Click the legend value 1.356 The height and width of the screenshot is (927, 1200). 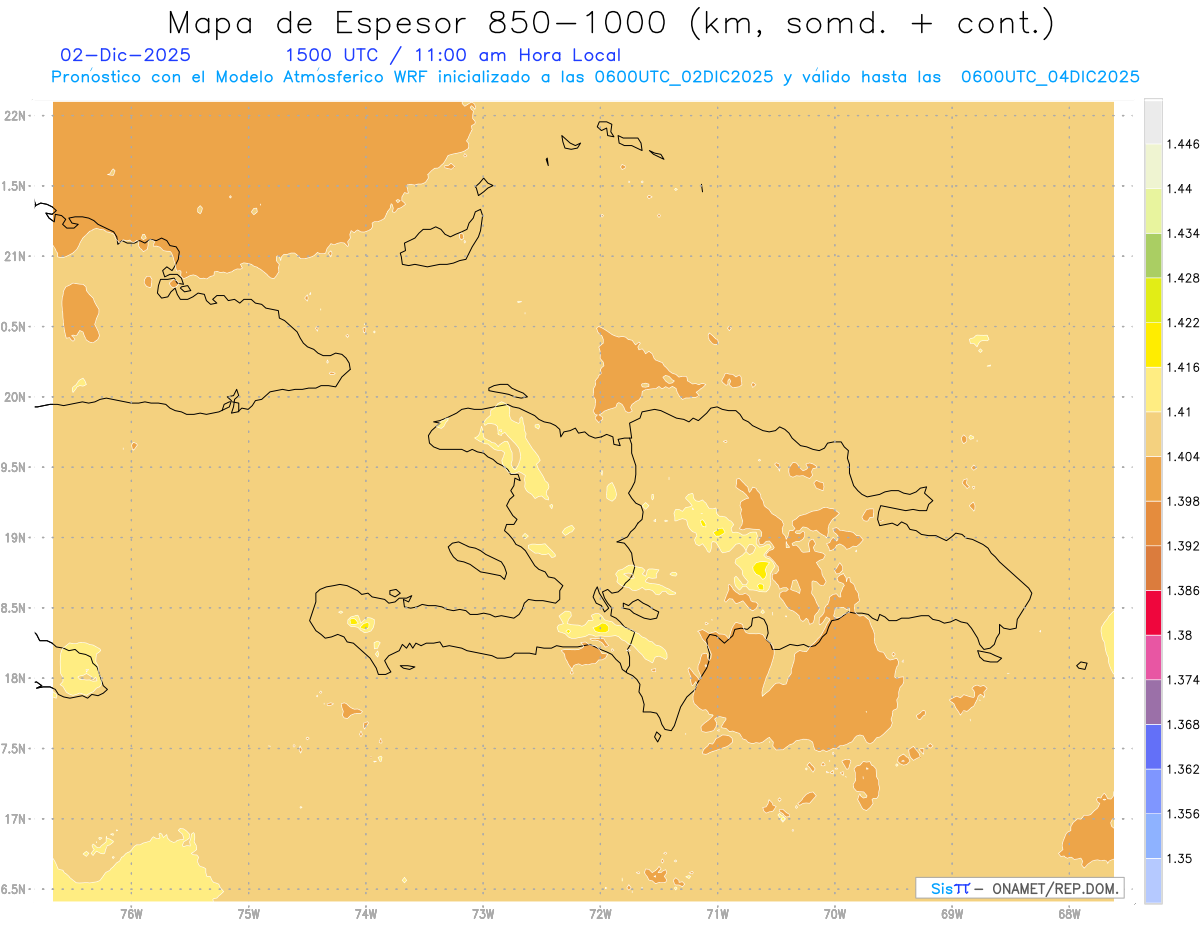click(x=1185, y=814)
